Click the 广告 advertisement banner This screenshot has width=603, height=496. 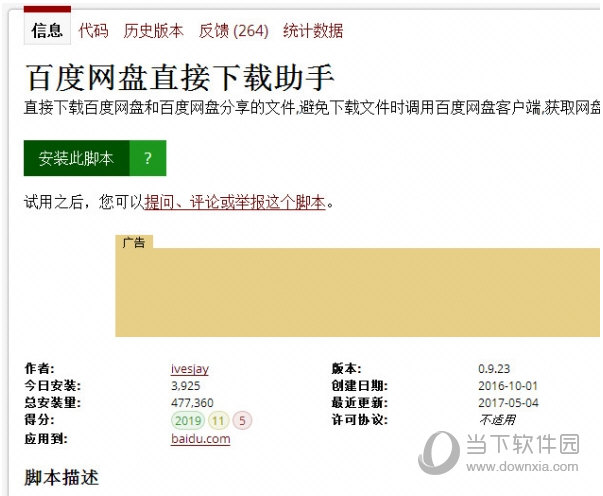pyautogui.click(x=358, y=292)
